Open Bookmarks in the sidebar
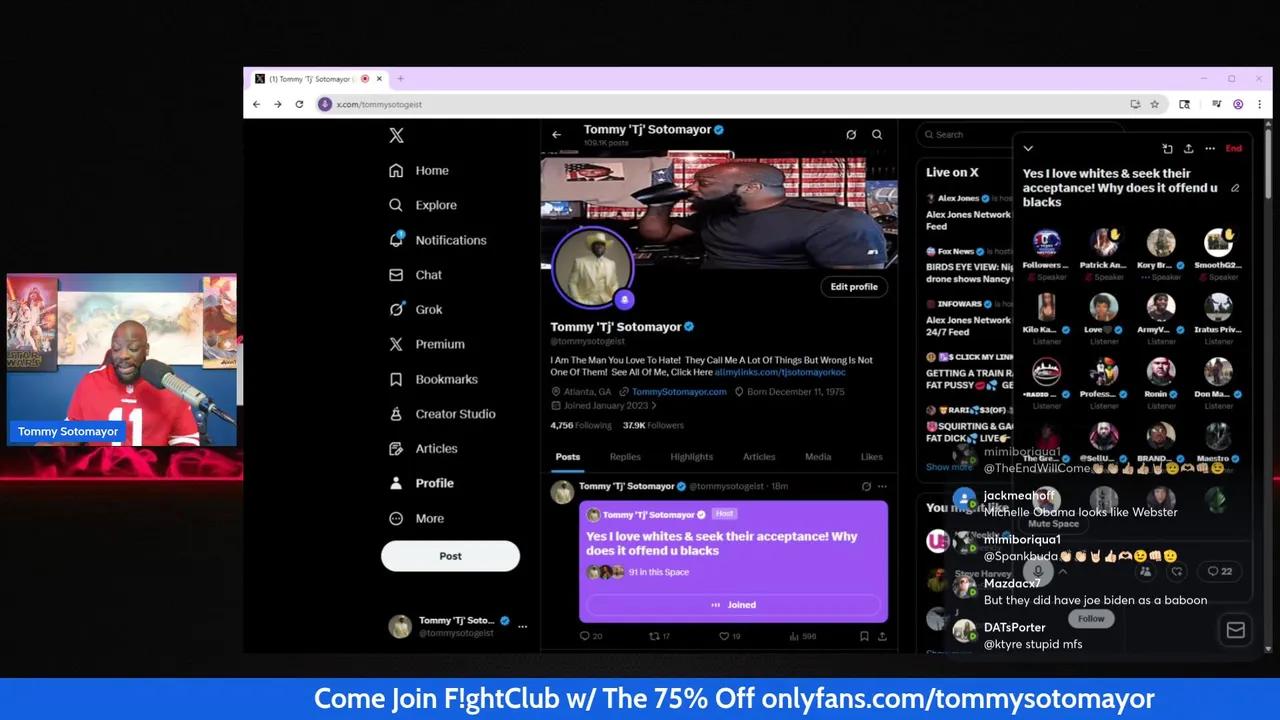The image size is (1280, 720). (434, 379)
